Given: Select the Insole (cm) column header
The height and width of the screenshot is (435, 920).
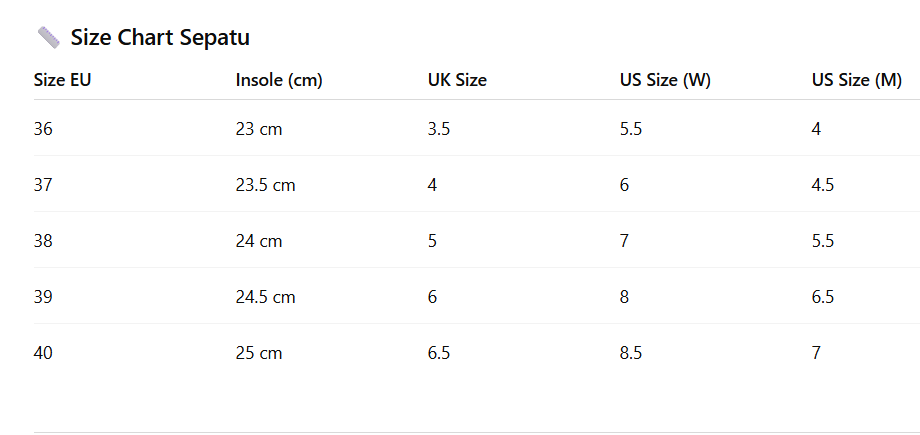Looking at the screenshot, I should (x=279, y=80).
